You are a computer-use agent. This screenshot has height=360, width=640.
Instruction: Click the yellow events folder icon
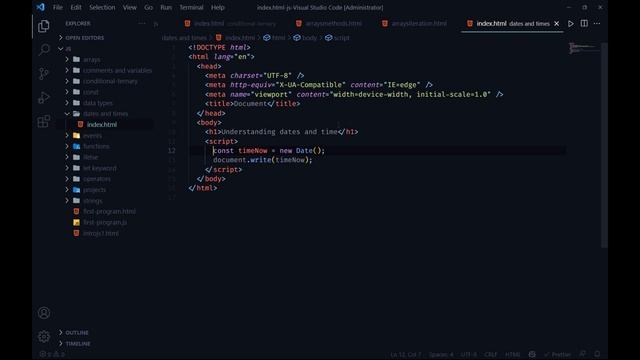[76, 136]
